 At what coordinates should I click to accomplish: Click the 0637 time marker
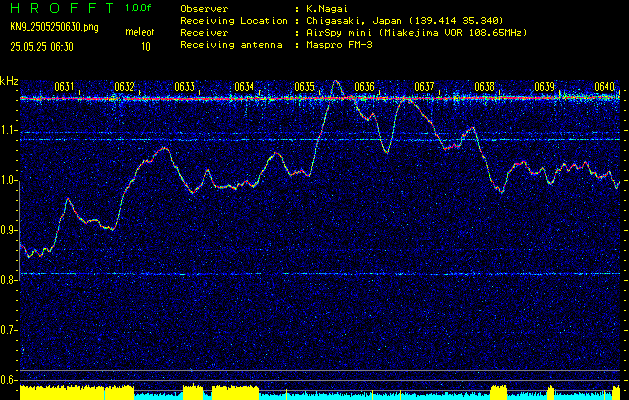(x=424, y=87)
